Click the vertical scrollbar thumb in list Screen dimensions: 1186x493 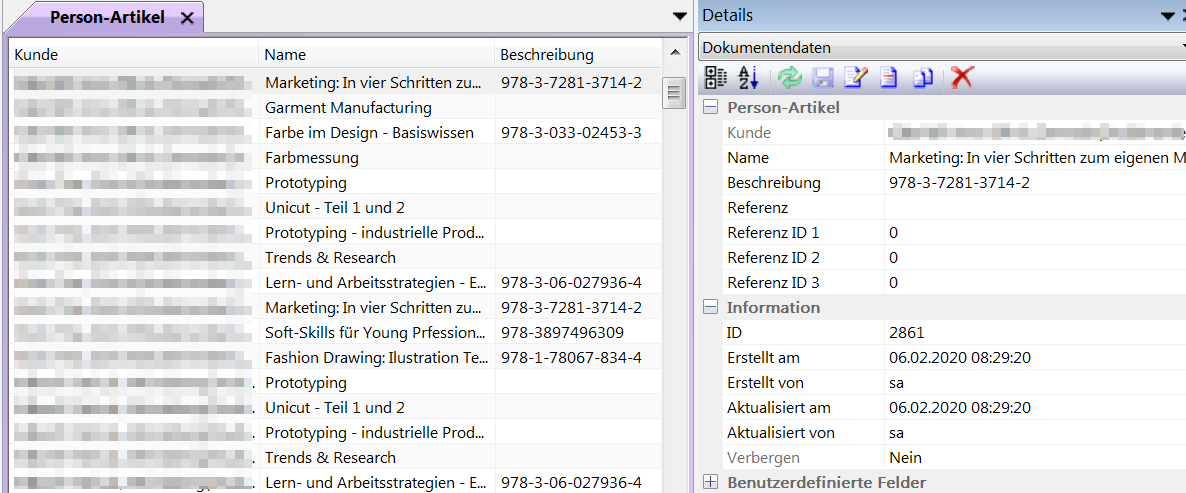[x=674, y=93]
